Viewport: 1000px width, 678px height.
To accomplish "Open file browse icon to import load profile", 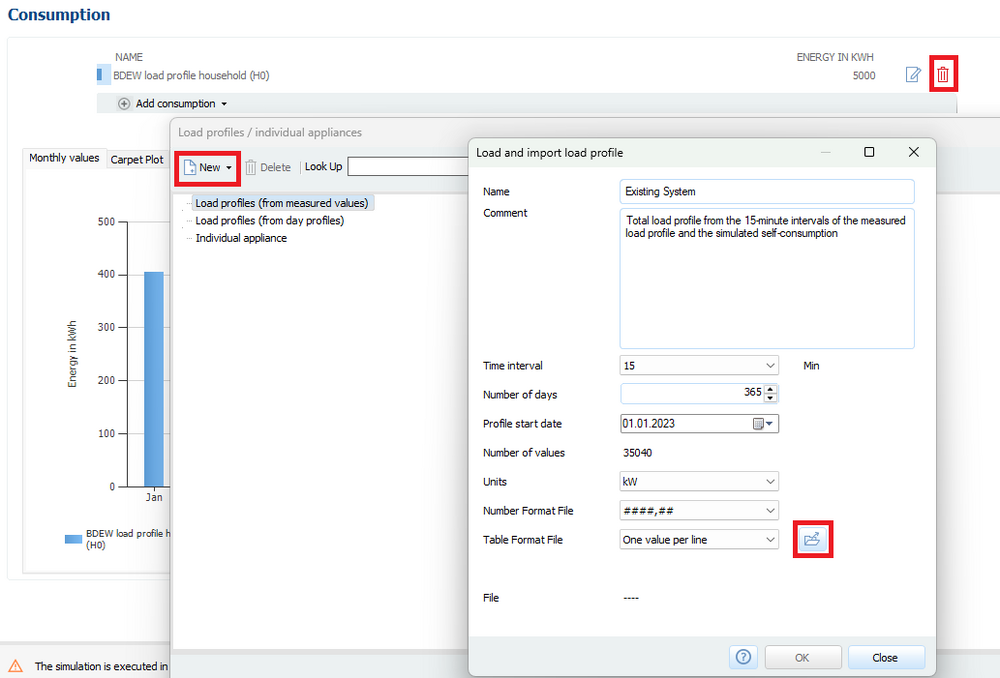I will pos(813,540).
